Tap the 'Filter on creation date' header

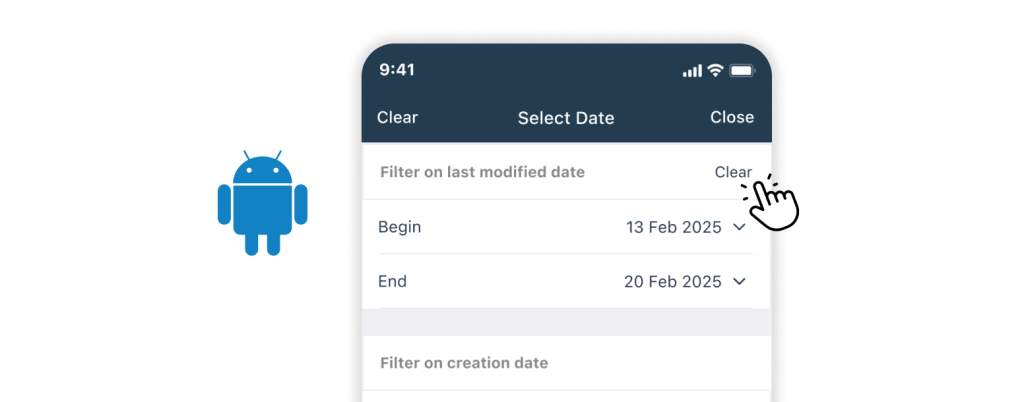[x=464, y=362]
